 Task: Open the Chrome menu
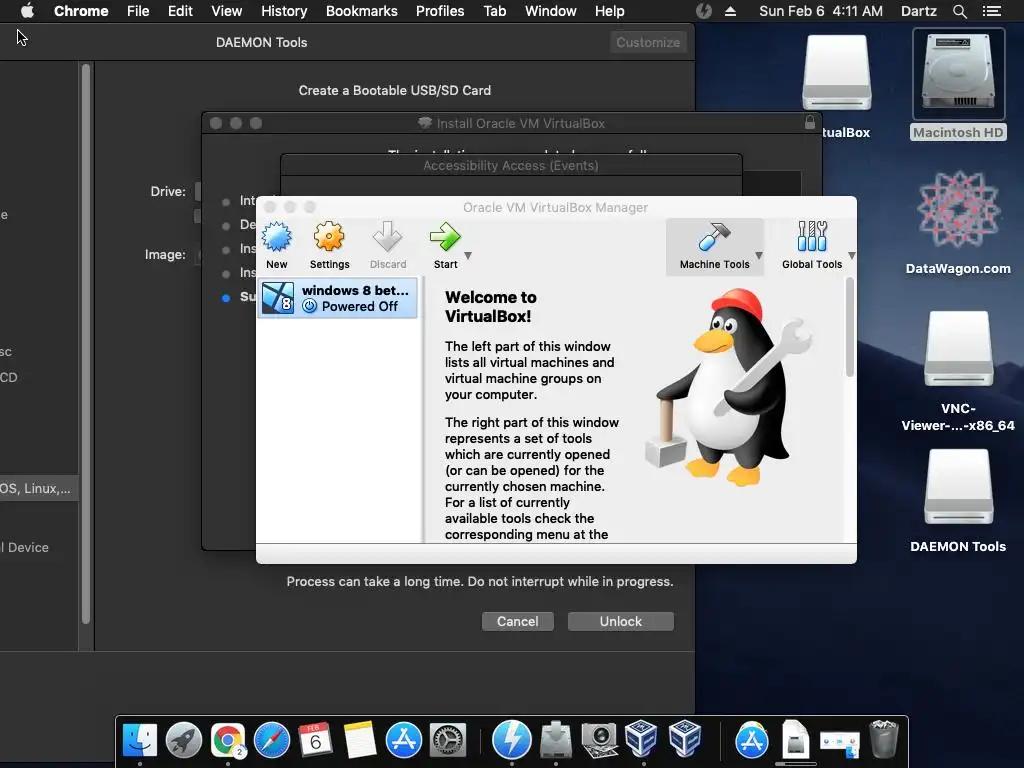point(81,11)
